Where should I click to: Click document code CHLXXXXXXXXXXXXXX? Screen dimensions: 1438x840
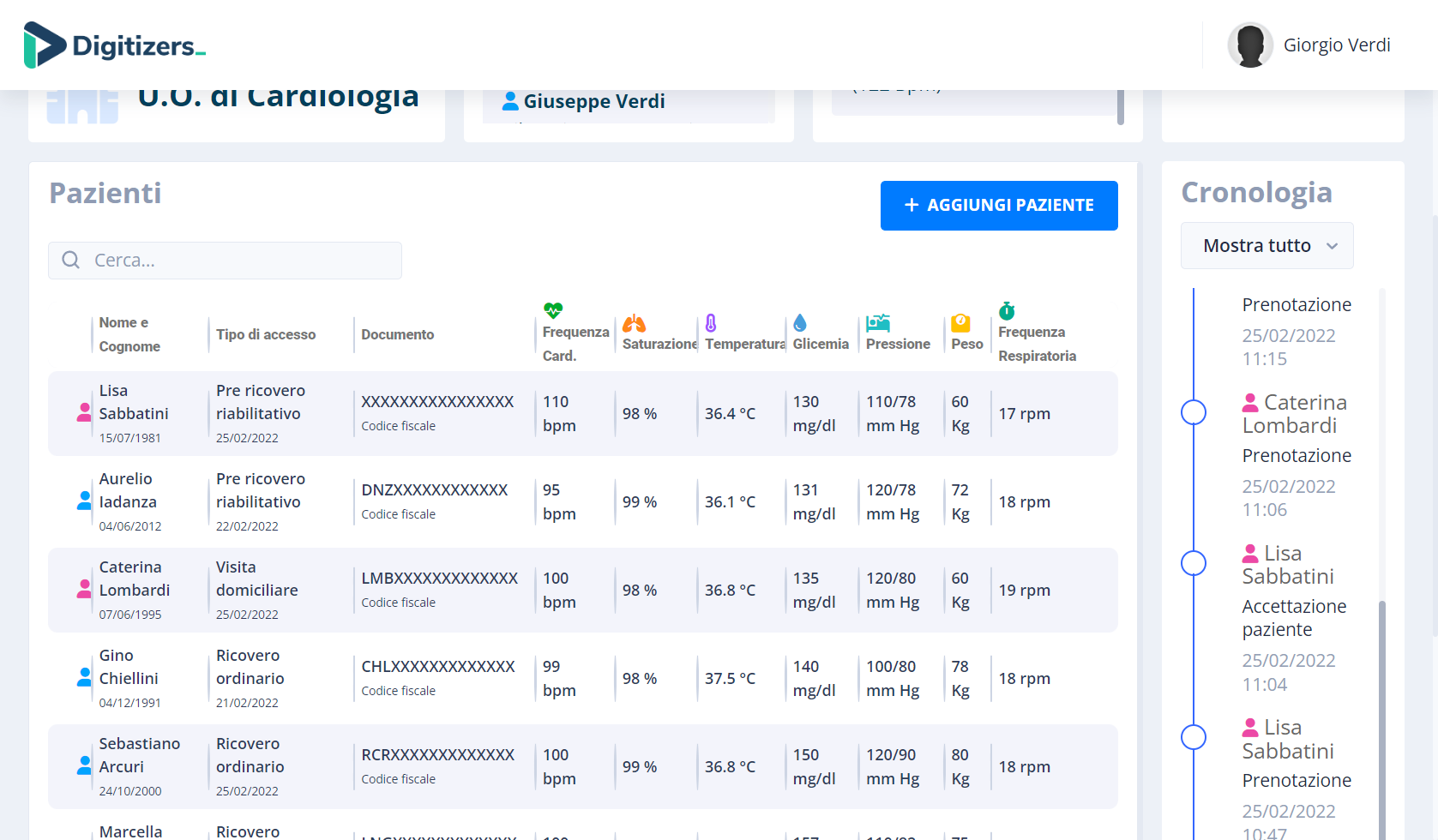coord(438,667)
